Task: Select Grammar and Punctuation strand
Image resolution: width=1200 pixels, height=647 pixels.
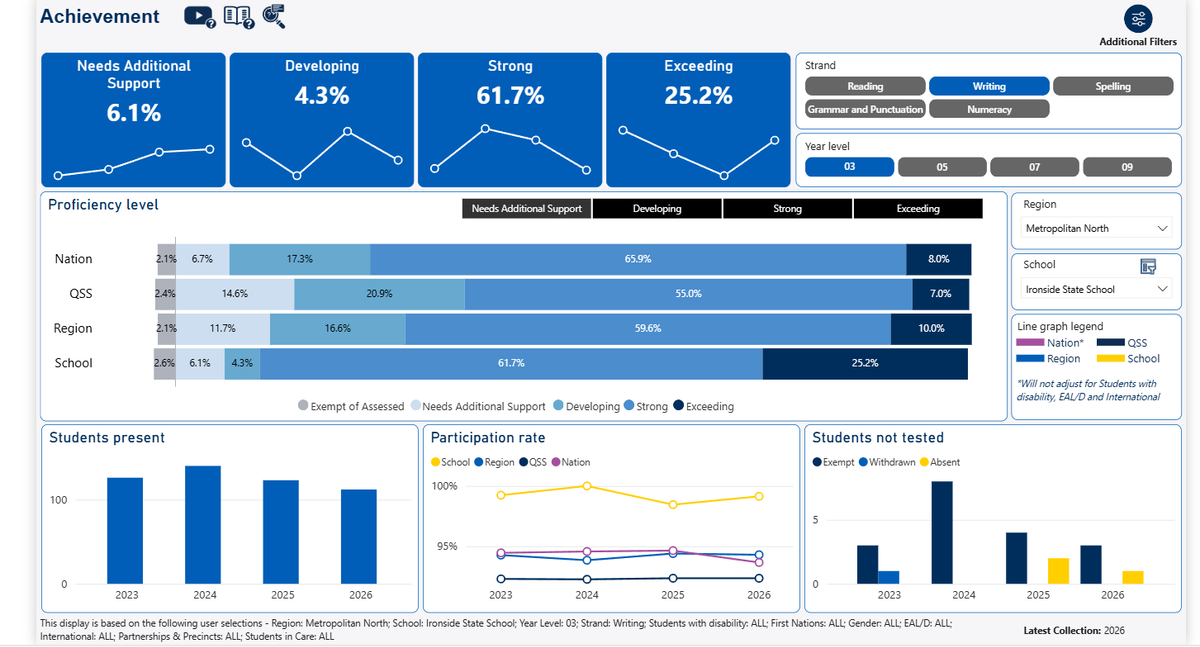Action: click(x=866, y=109)
